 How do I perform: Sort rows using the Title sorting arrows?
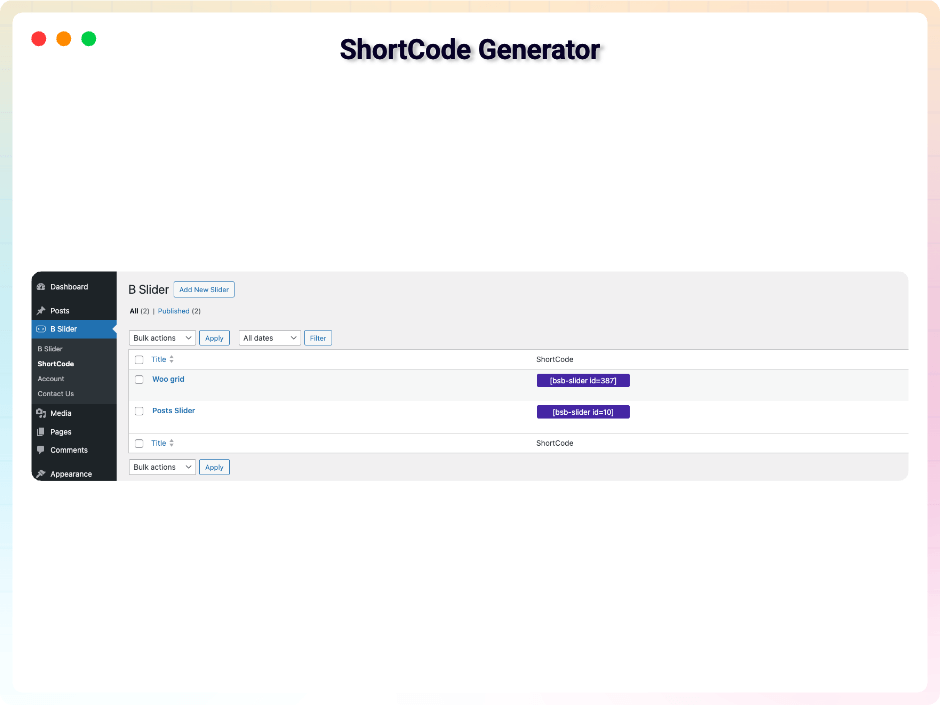click(172, 359)
